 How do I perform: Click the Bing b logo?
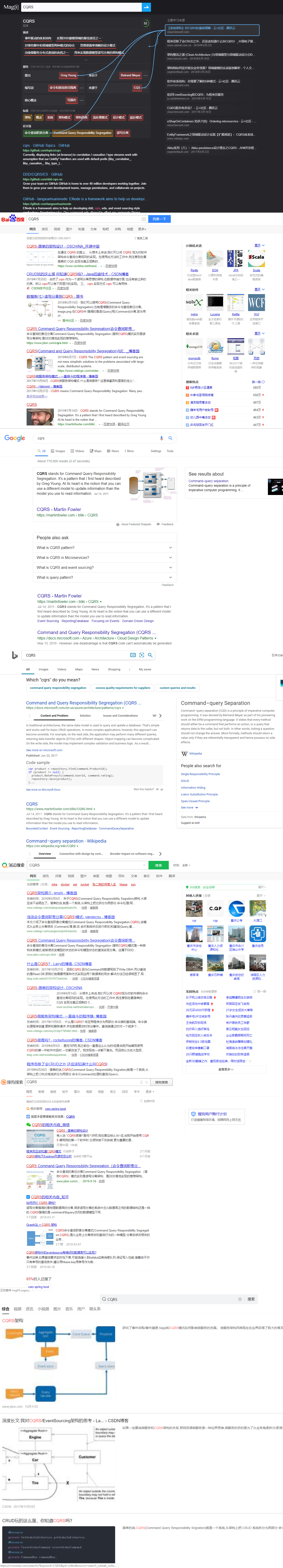point(15,655)
